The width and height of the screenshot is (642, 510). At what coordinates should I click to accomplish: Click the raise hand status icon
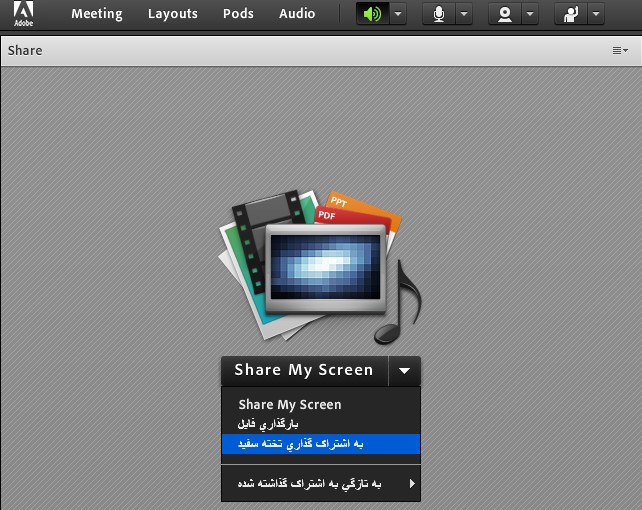[x=571, y=14]
